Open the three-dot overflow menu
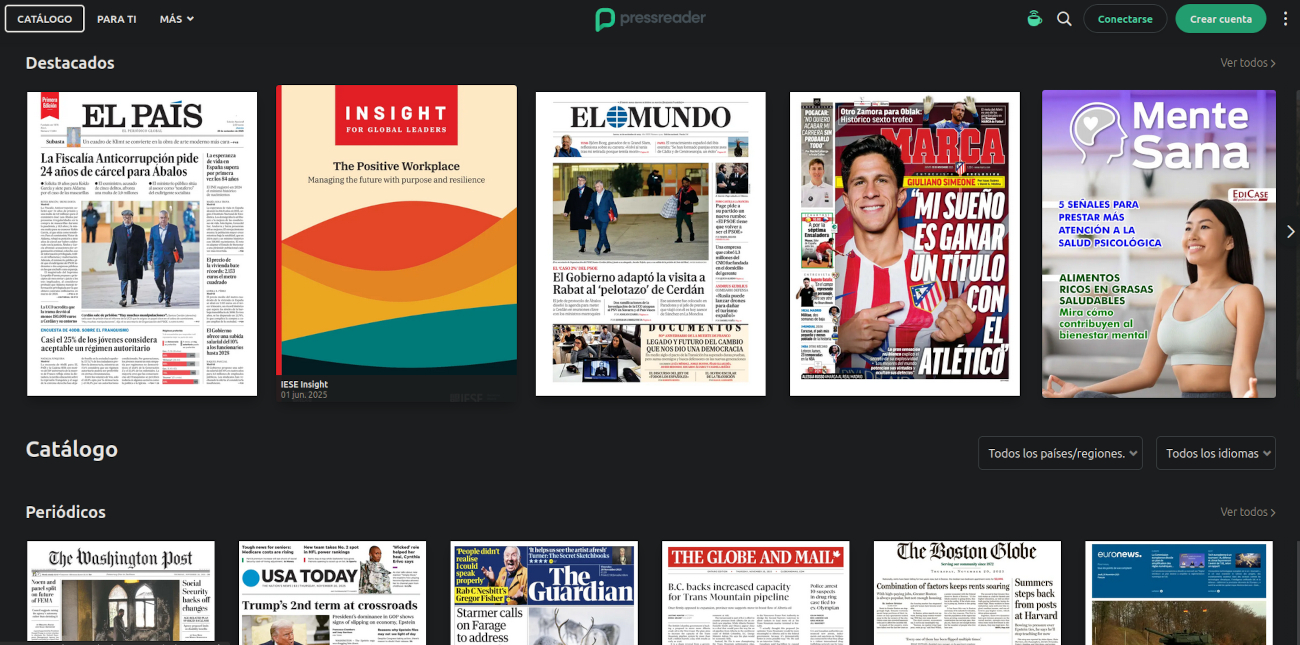Screen dimensions: 1300x645 click(x=1287, y=18)
